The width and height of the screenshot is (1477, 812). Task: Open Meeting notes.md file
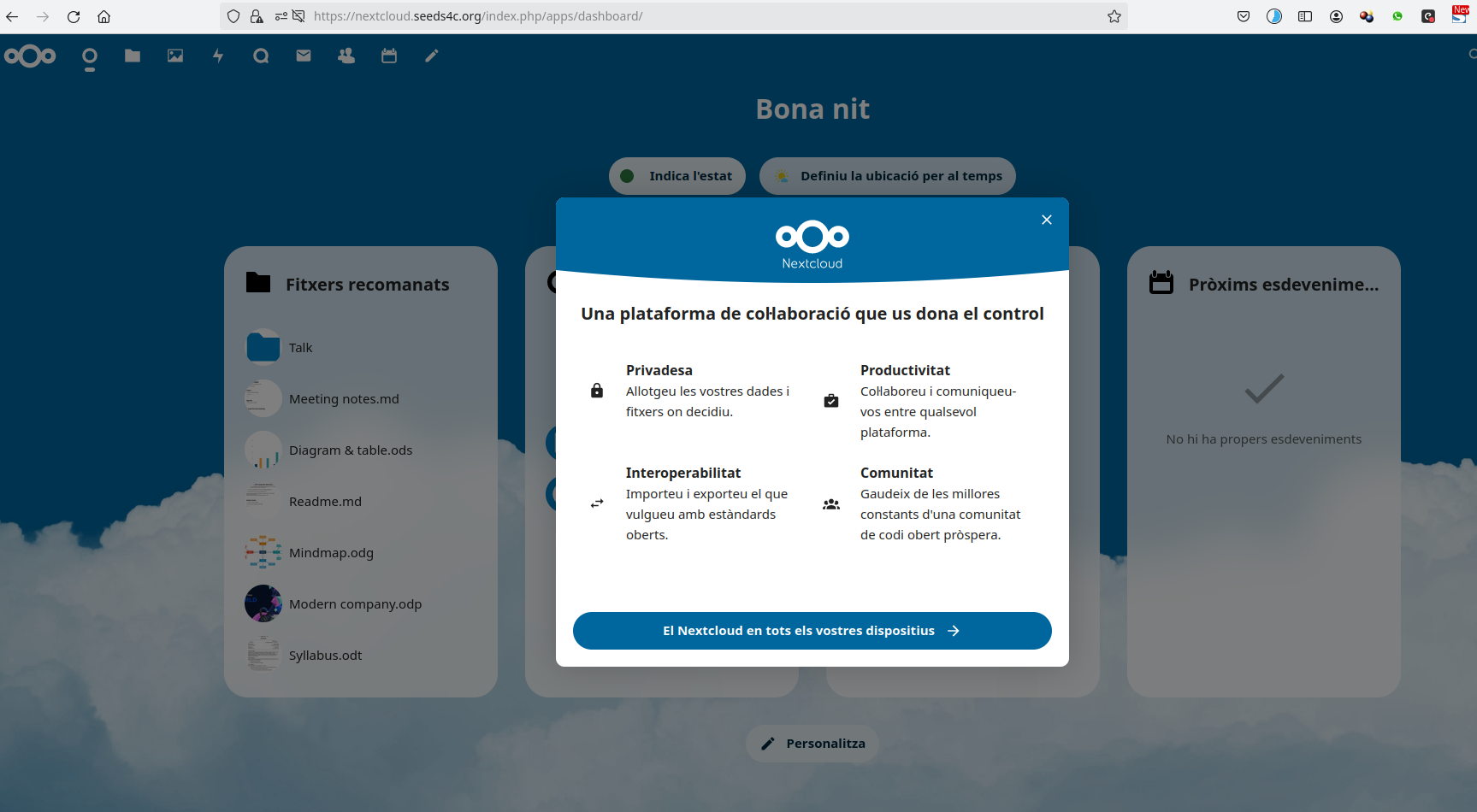pos(344,399)
